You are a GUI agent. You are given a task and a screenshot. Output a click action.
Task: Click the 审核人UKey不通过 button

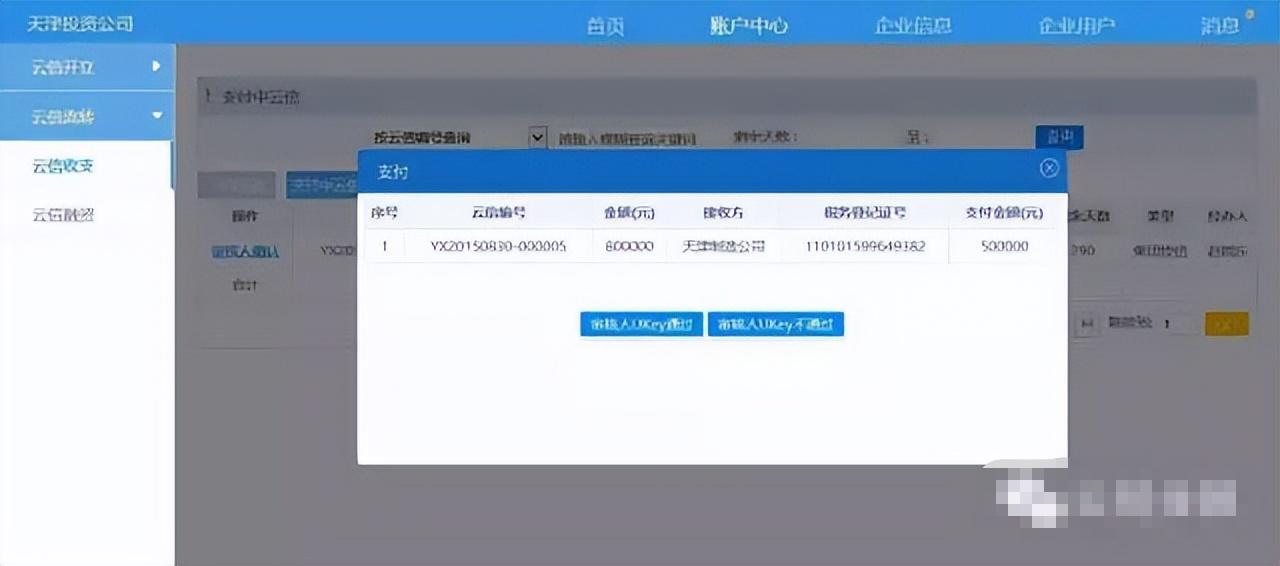pos(776,324)
